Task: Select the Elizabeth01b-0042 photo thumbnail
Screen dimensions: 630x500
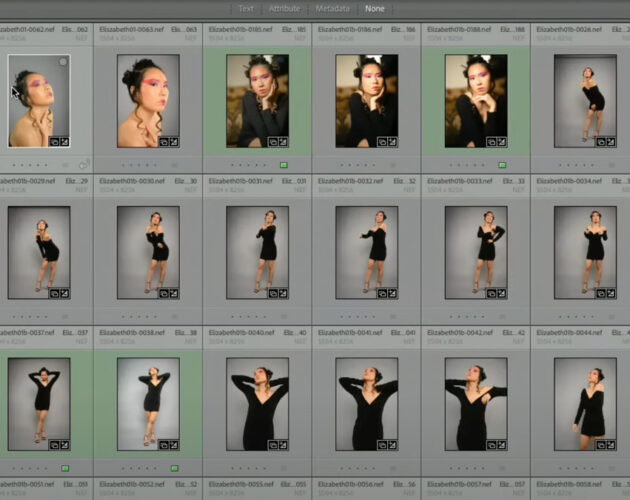Action: (x=476, y=404)
